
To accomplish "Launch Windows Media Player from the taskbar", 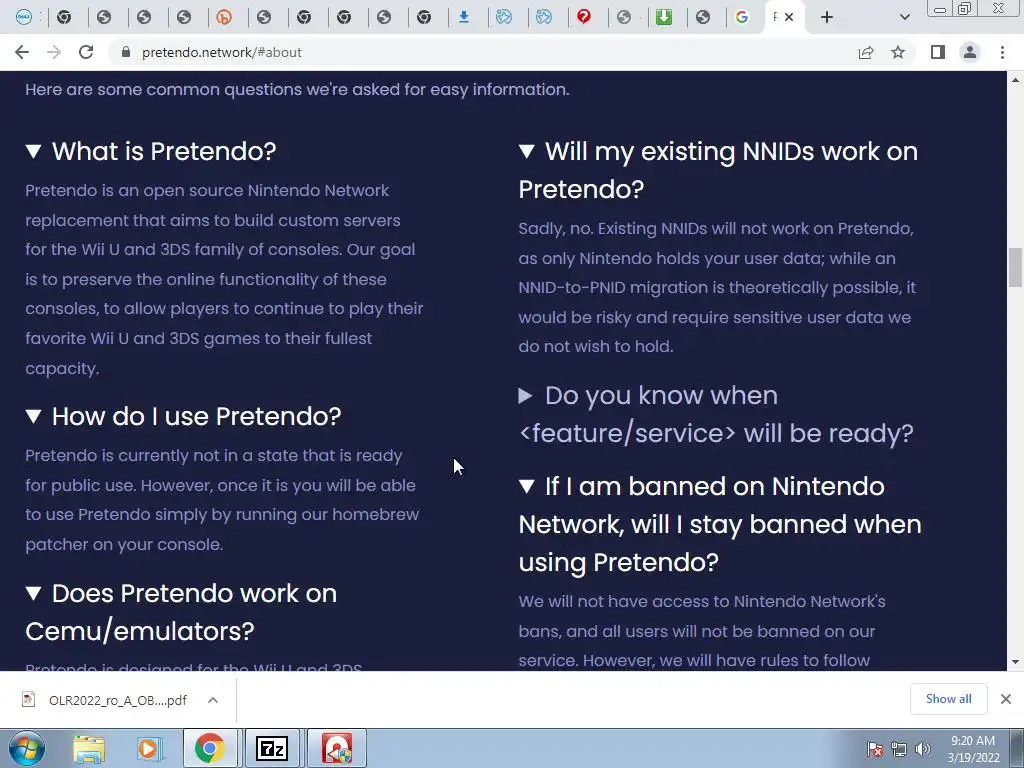I will pos(150,749).
